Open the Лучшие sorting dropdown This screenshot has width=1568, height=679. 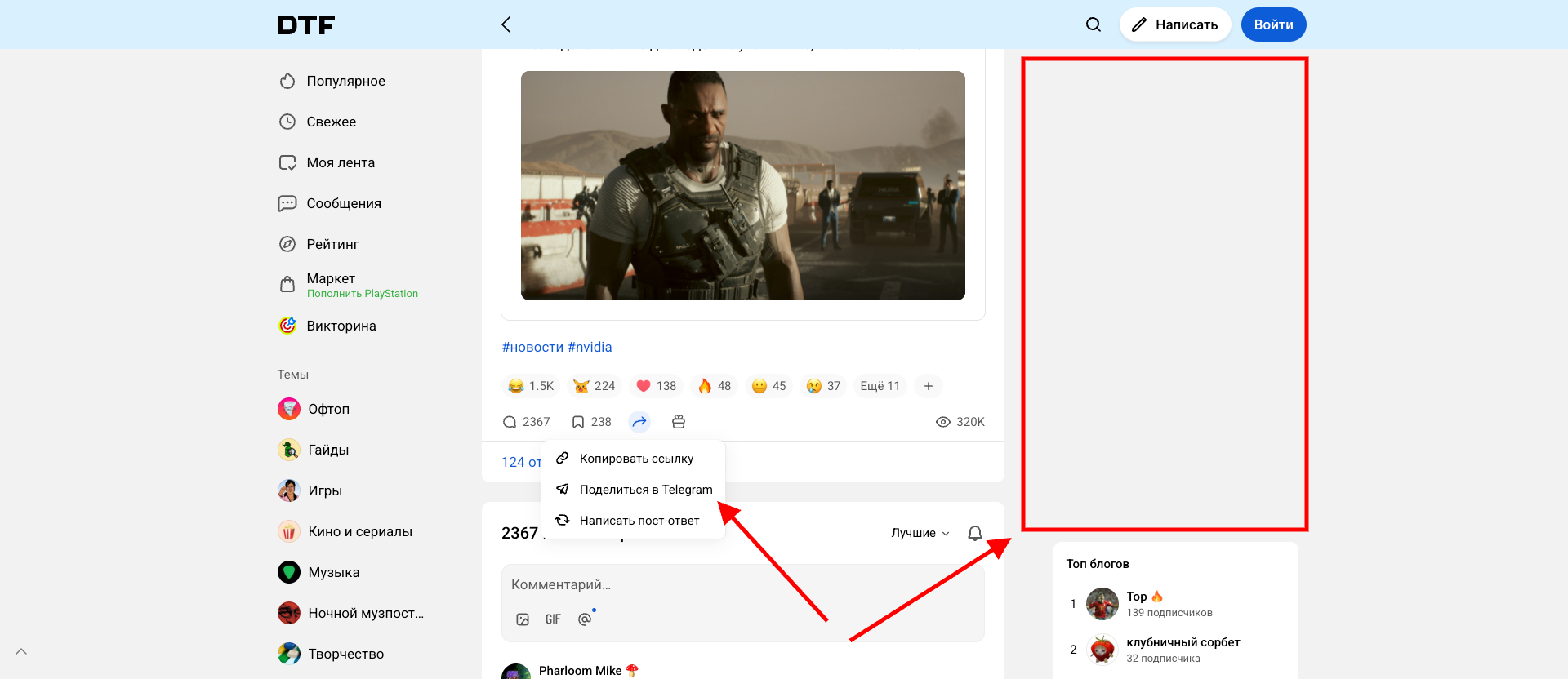pyautogui.click(x=920, y=533)
